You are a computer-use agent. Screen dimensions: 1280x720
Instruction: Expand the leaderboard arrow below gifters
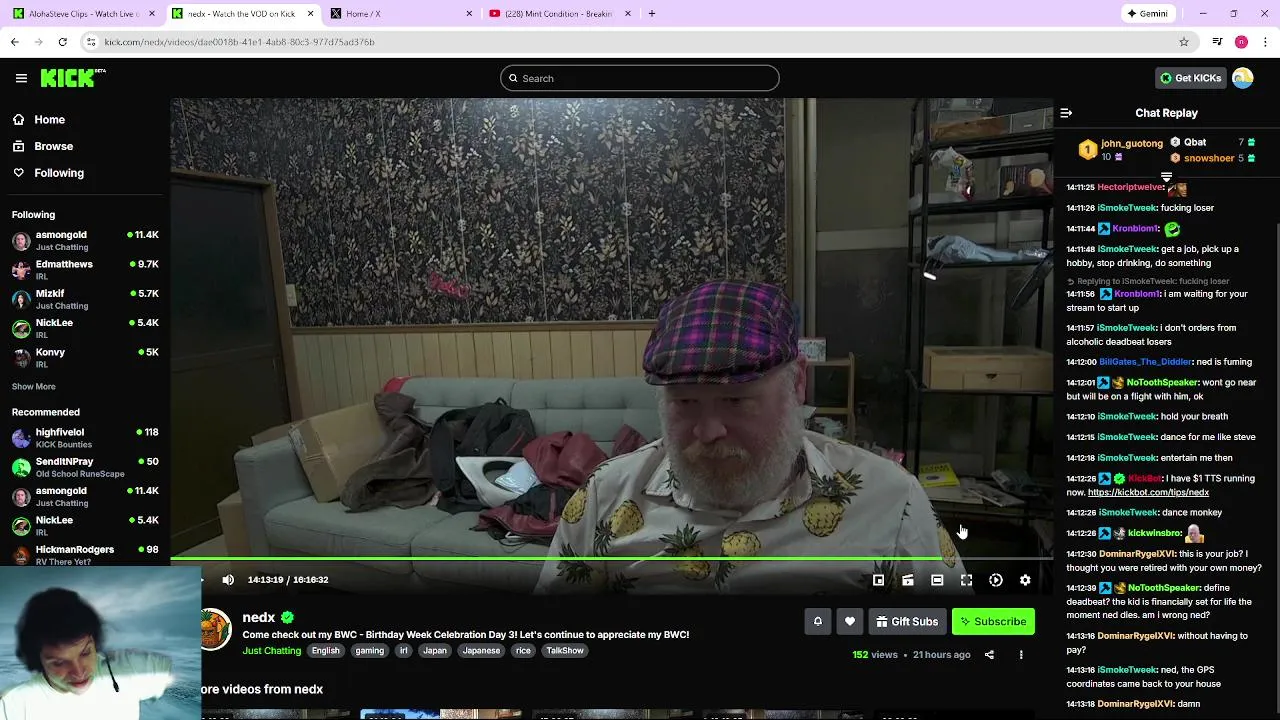1166,177
